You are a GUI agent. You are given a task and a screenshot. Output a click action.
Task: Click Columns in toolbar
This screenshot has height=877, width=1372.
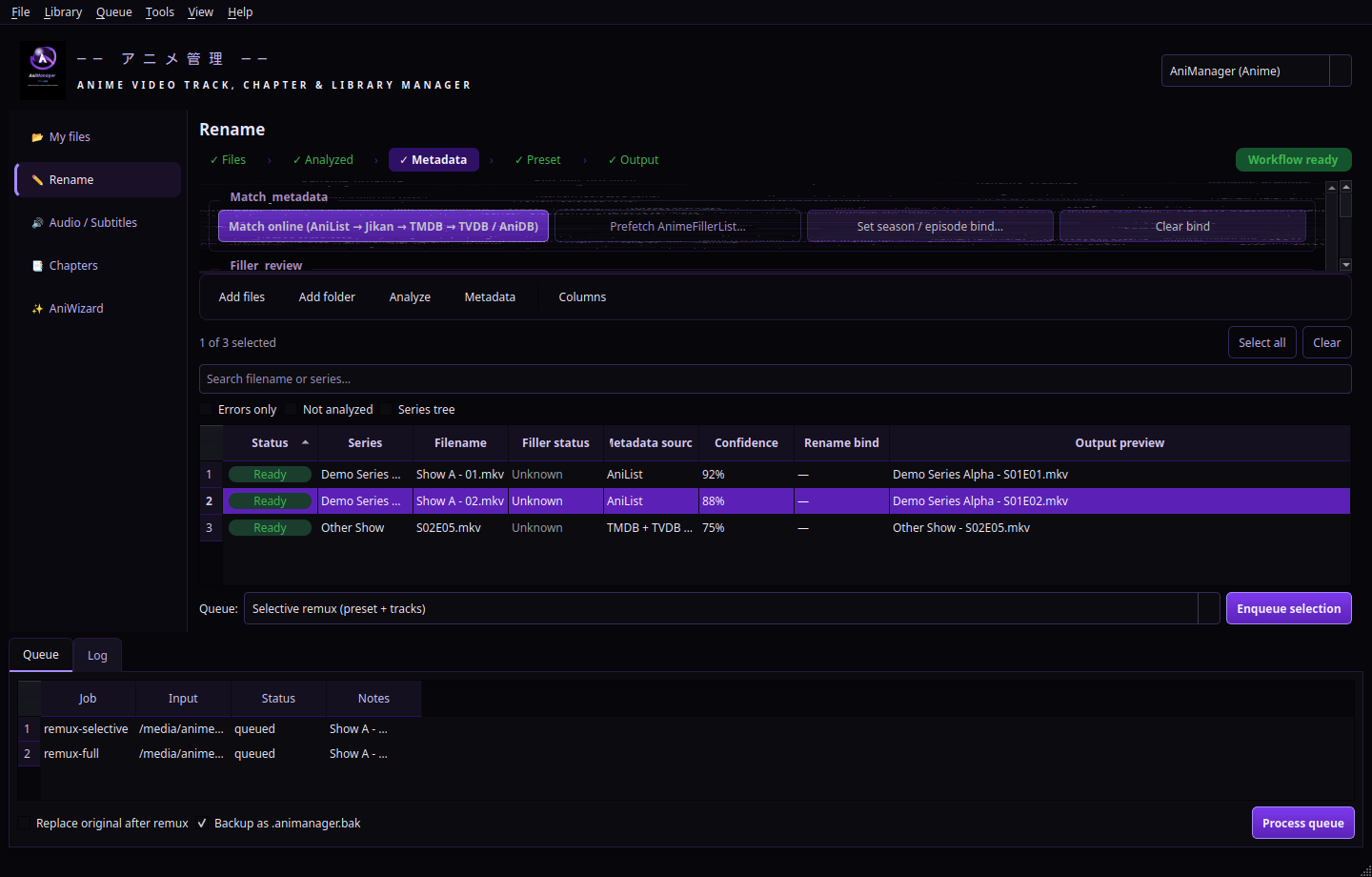coord(582,297)
